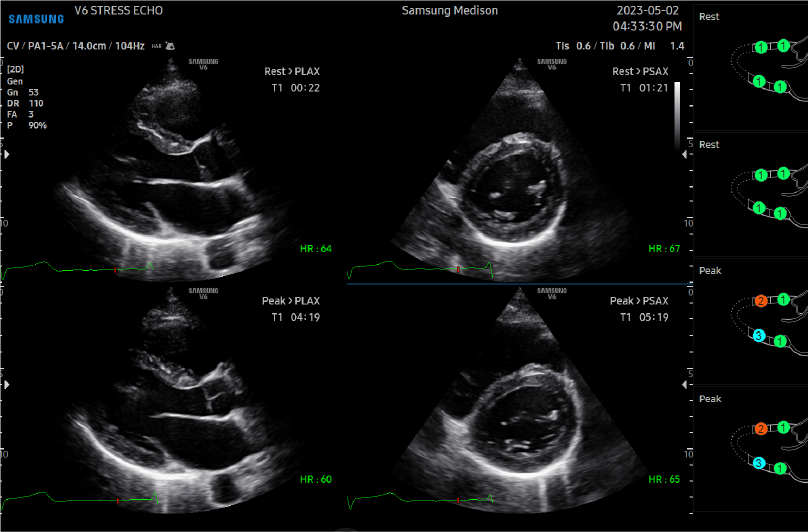Click the focus arrow left of Peak PLAX
Screen dimensions: 808x532
coord(7,385)
